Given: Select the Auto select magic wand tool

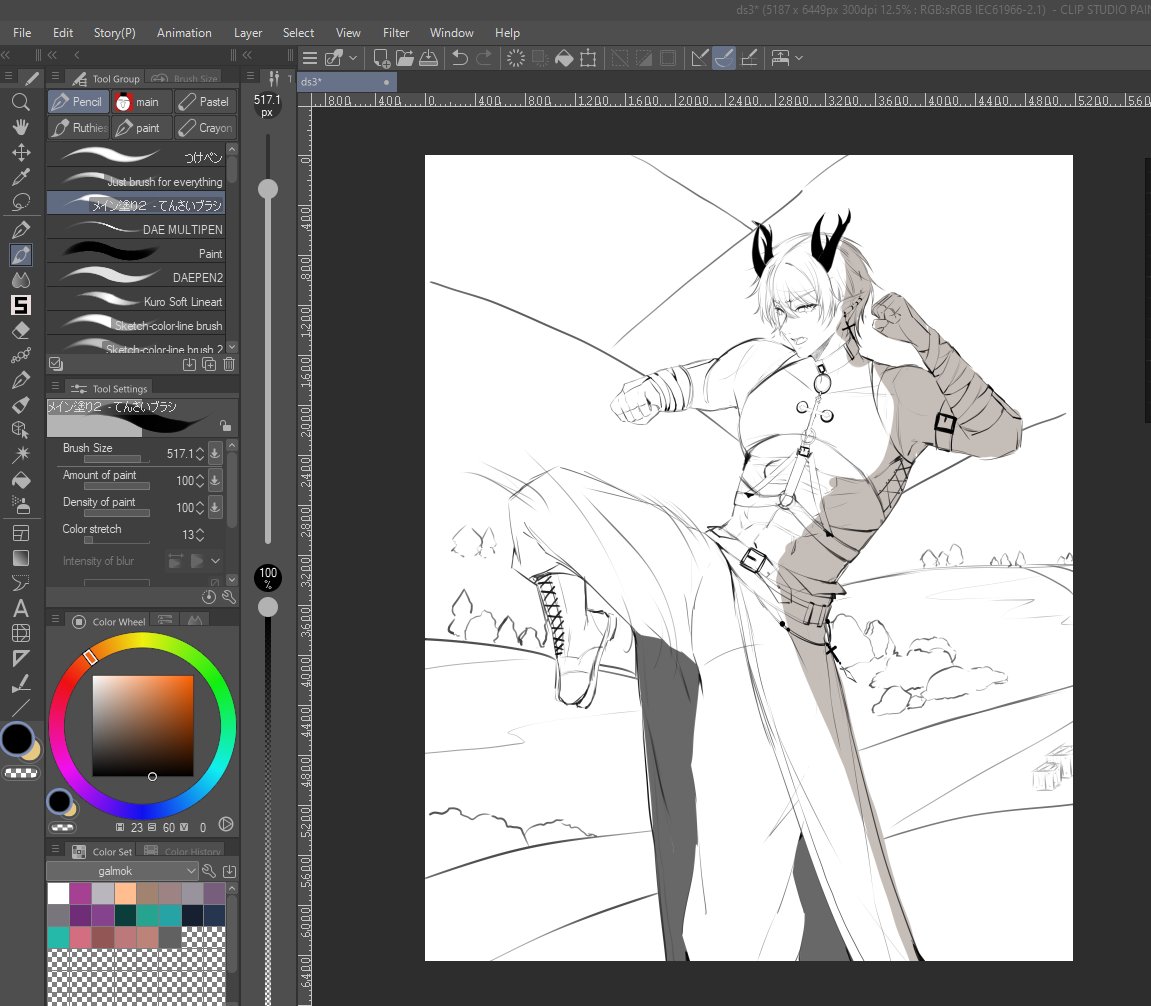Looking at the screenshot, I should tap(21, 455).
